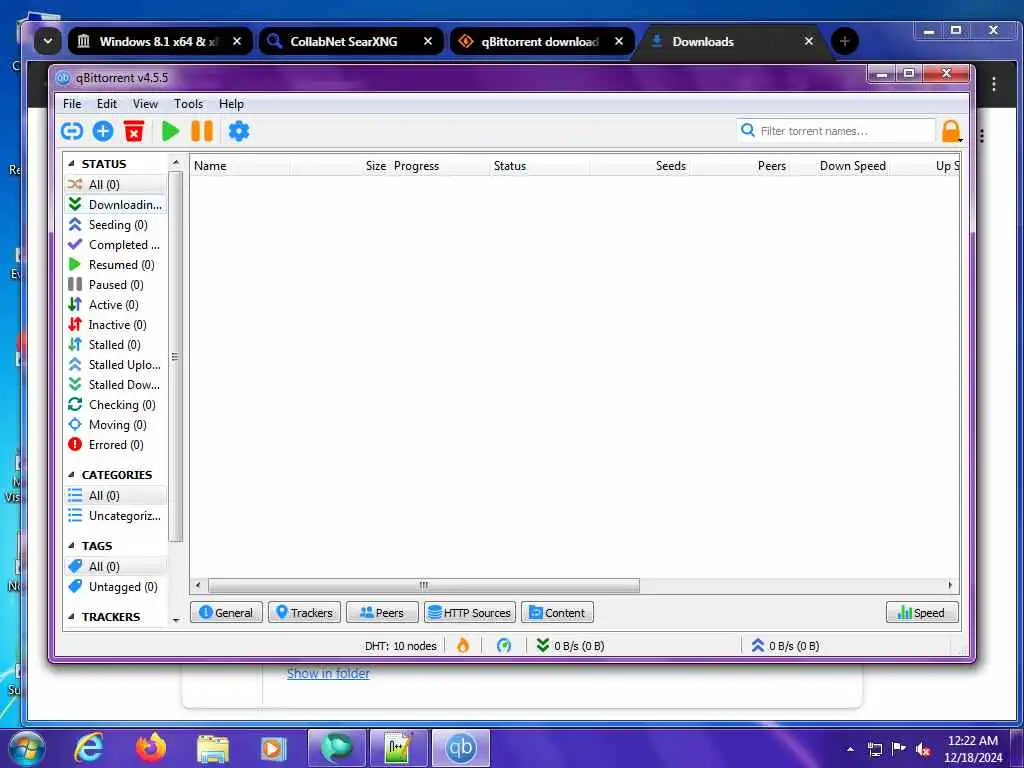Viewport: 1024px width, 768px height.
Task: Open the Edit menu
Action: (x=106, y=104)
